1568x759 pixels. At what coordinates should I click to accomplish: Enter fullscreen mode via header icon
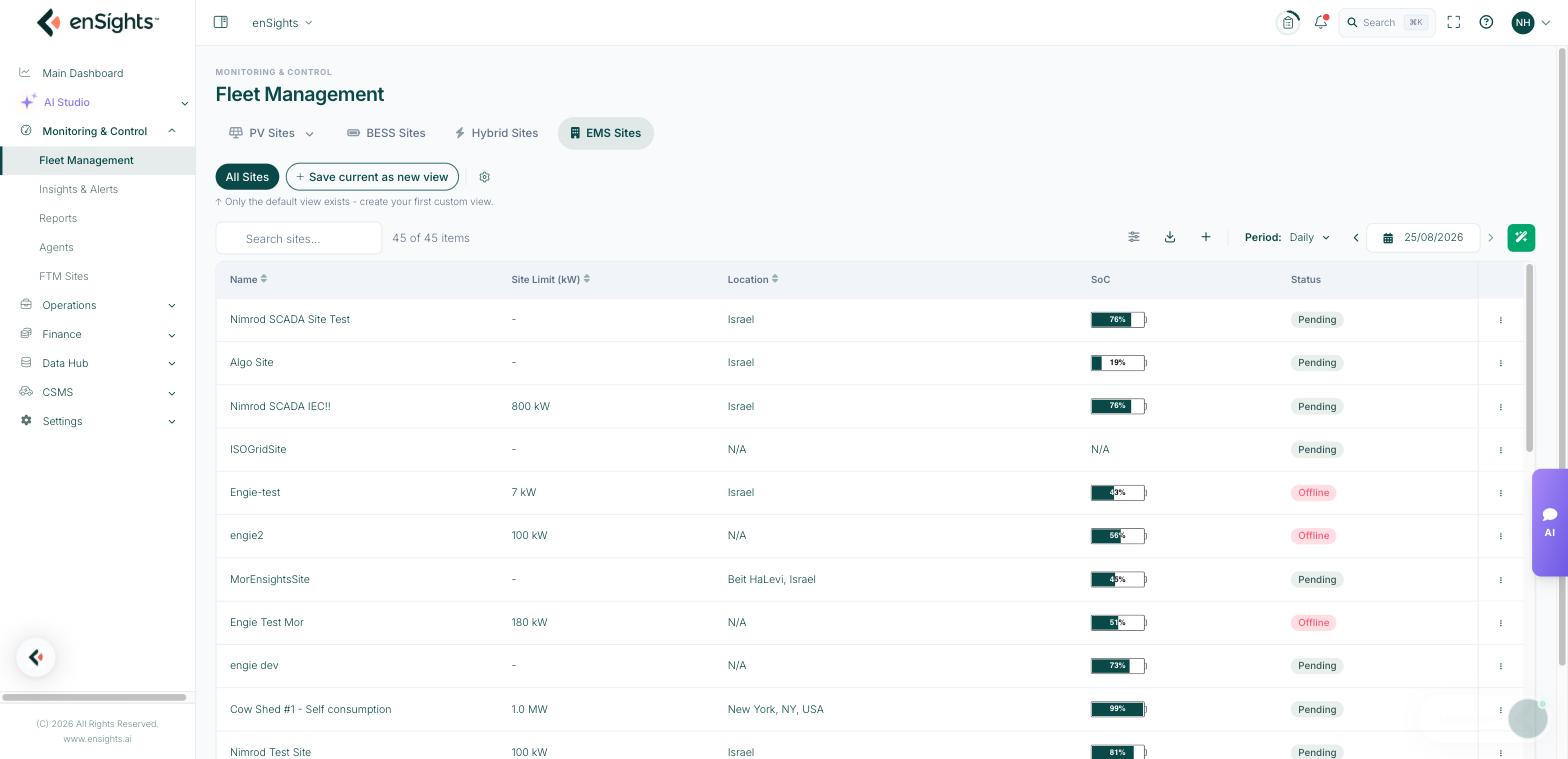1454,22
